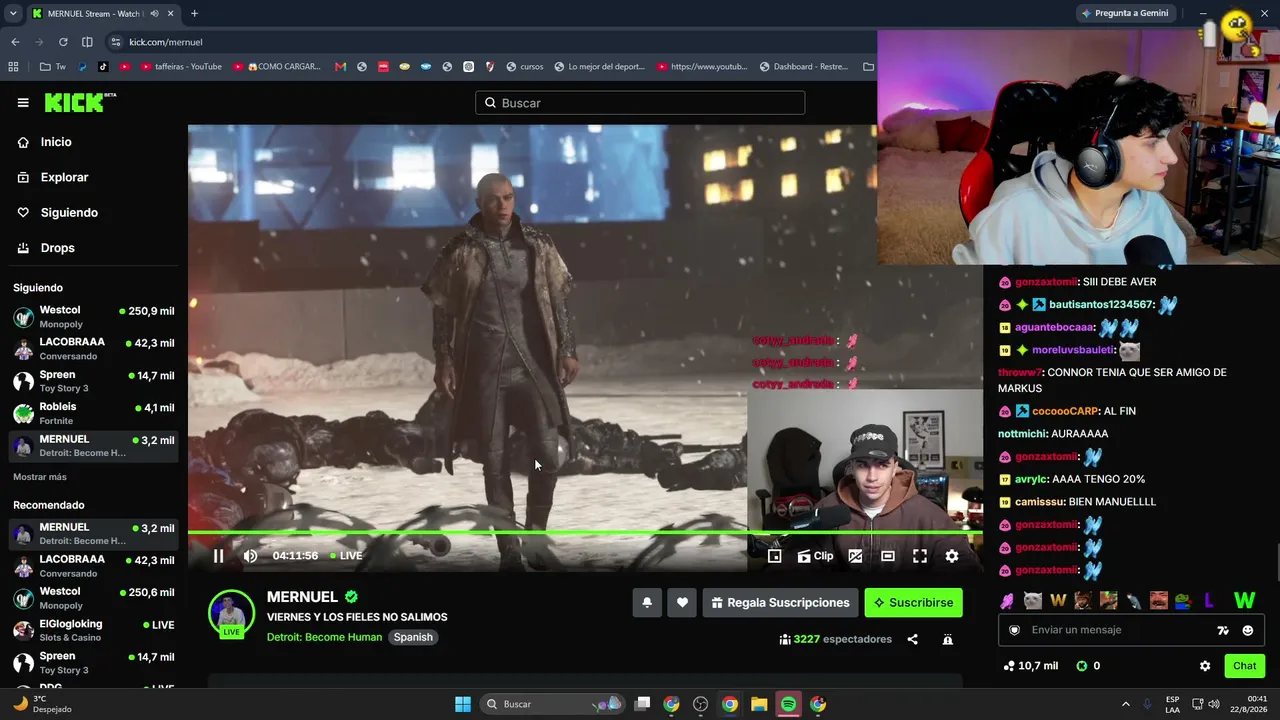Open the Chrome apps grid icon

click(x=13, y=67)
